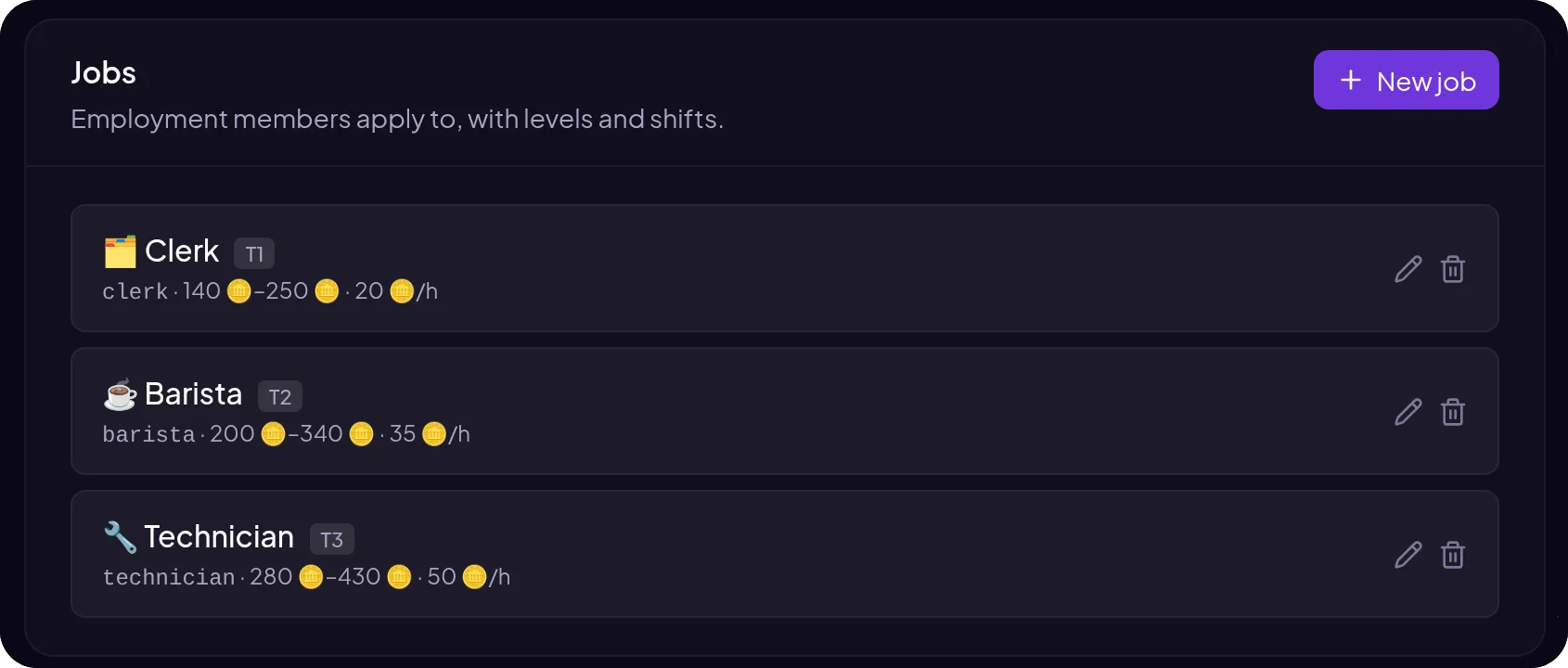Edit the Technician job with pencil icon
The image size is (1568, 668).
[x=1407, y=555]
